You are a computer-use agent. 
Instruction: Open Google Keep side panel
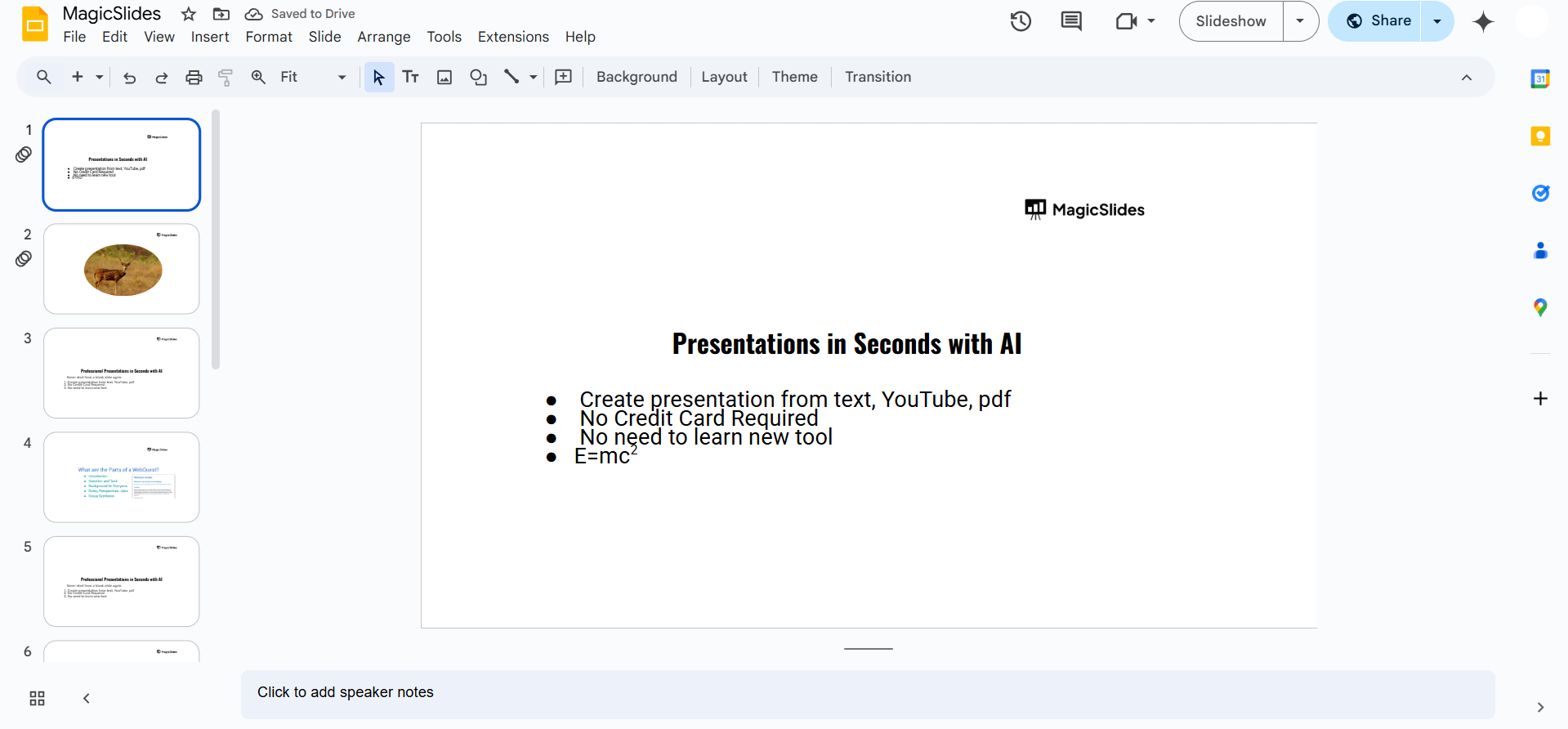(1540, 136)
